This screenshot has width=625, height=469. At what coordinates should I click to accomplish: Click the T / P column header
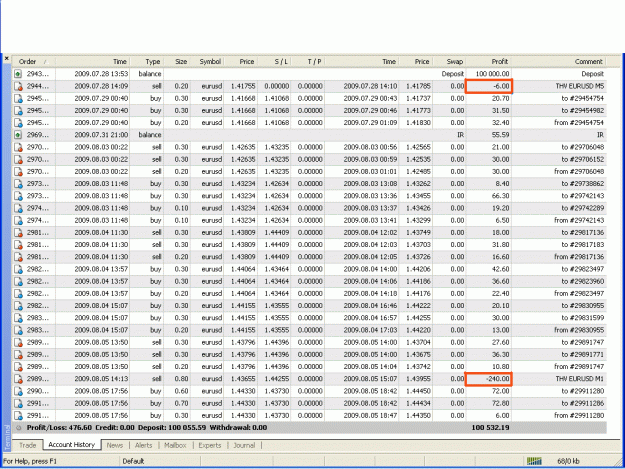[308, 61]
